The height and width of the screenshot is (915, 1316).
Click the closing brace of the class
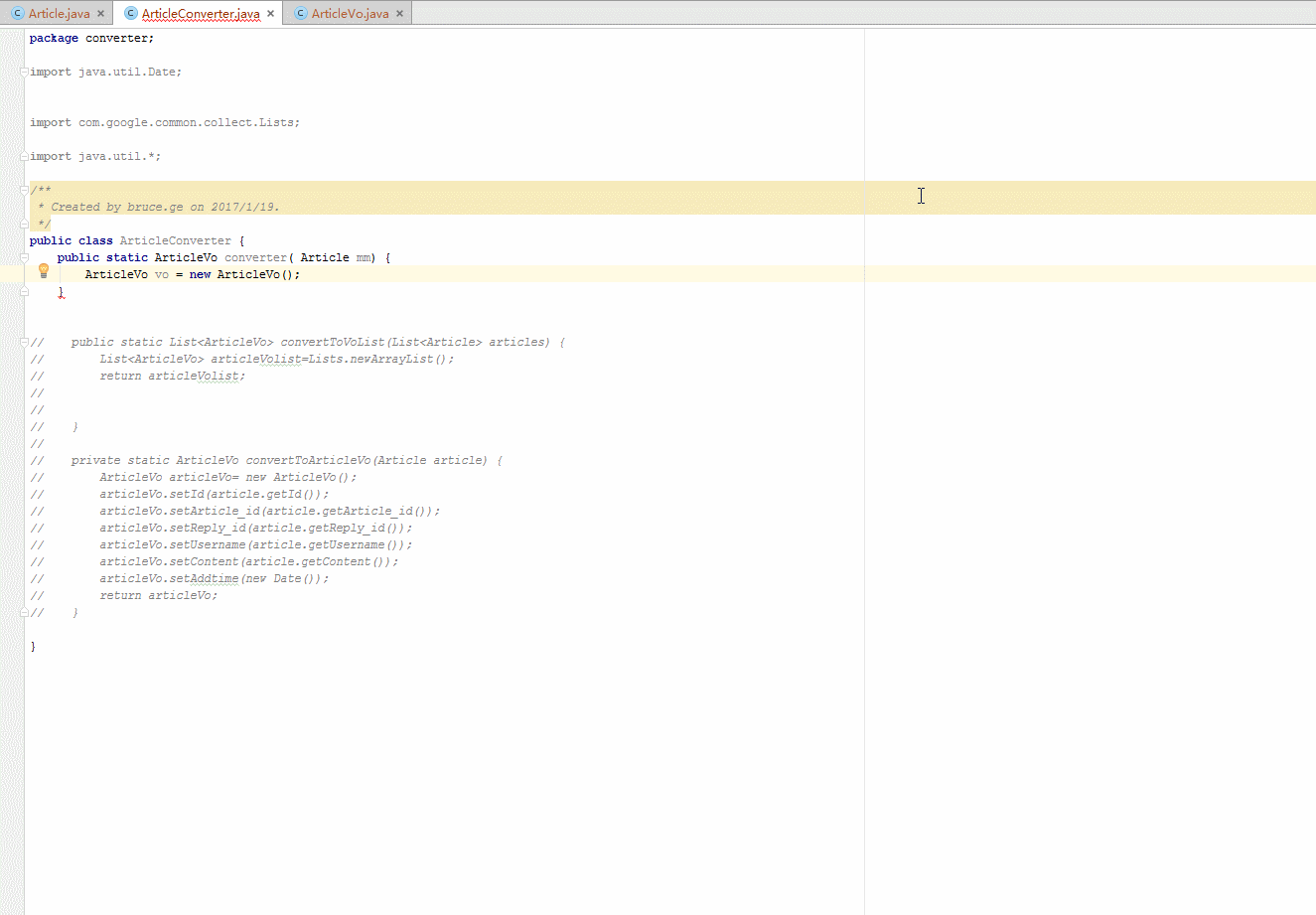[x=32, y=645]
